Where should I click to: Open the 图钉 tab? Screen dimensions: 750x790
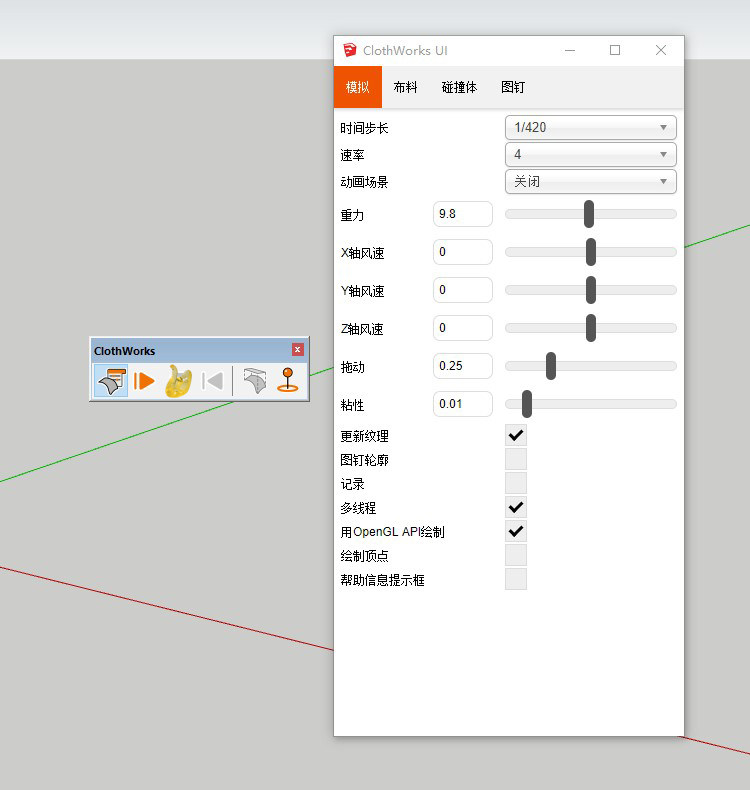click(513, 87)
